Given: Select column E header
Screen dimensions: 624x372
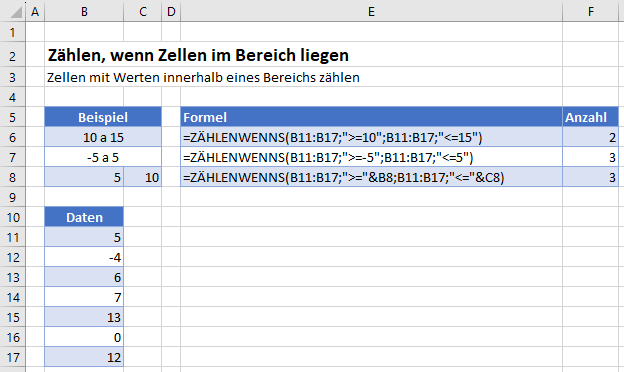Looking at the screenshot, I should 371,12.
